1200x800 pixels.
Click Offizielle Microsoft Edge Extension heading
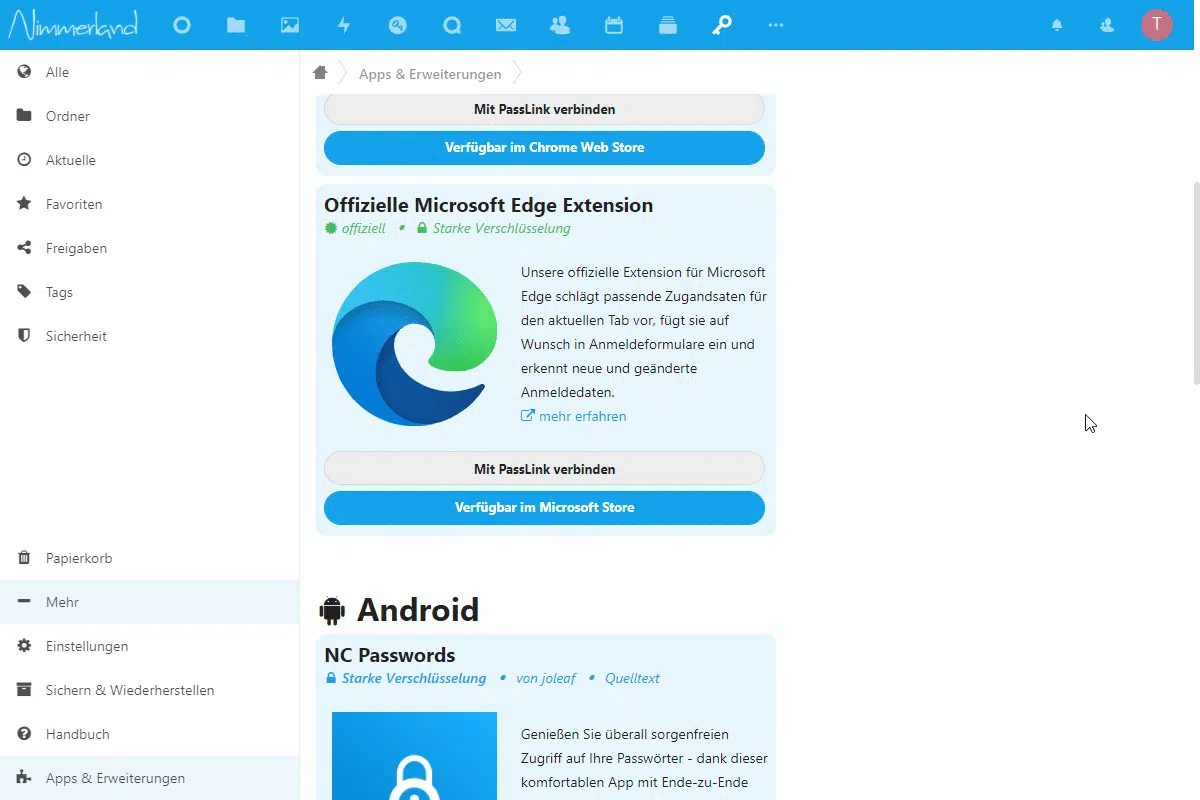click(x=488, y=205)
